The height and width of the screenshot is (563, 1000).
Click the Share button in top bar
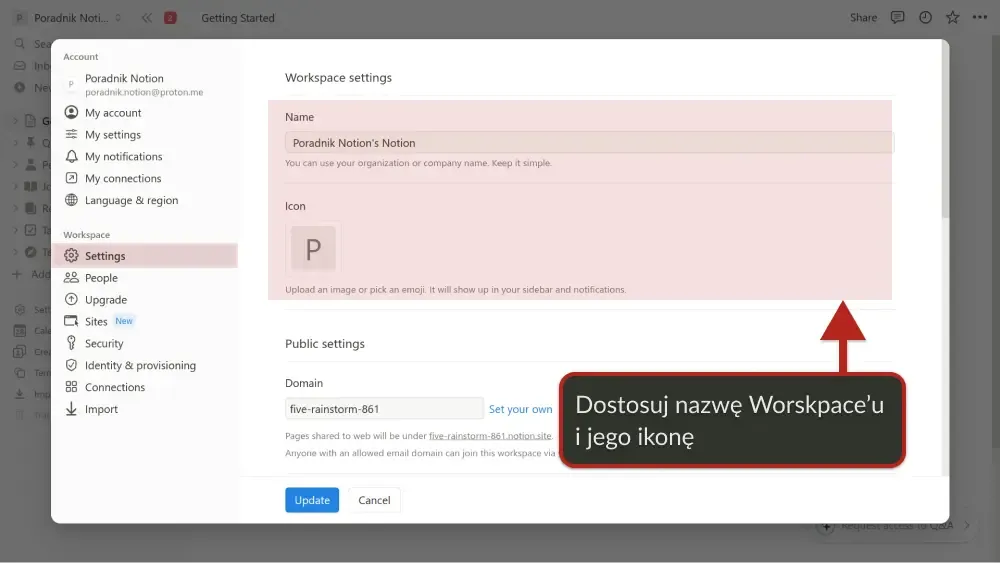point(863,18)
